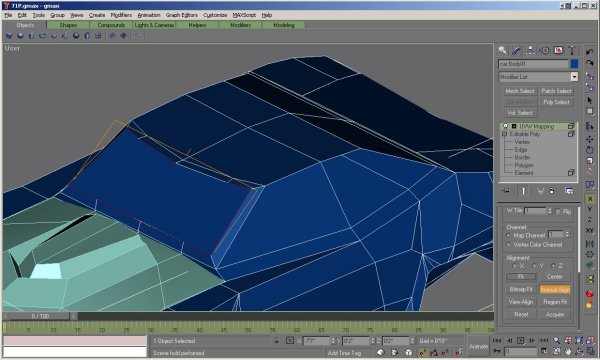Click the Normal Align button
This screenshot has height=360, width=600.
[555, 290]
